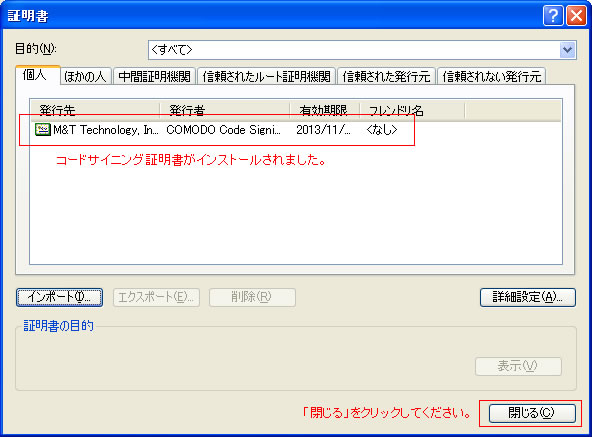Open the 目的 dropdown arrow
This screenshot has height=437, width=592.
coord(567,50)
